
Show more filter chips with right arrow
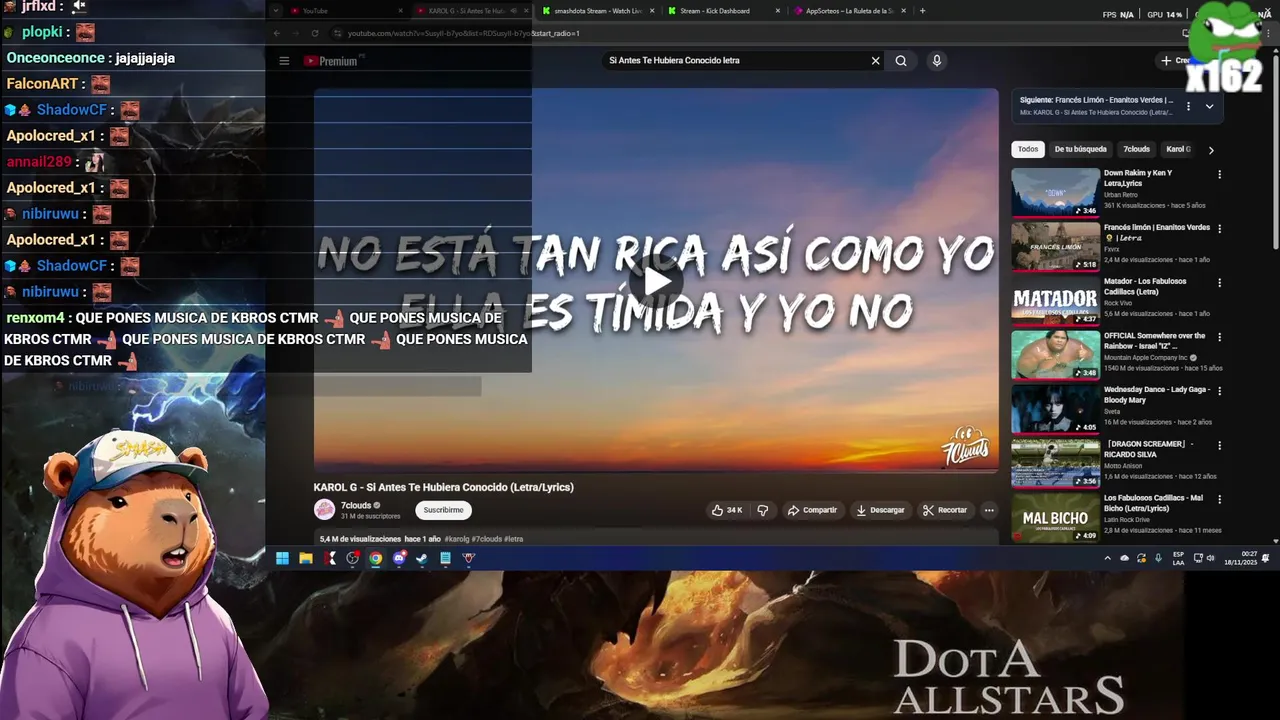click(x=1211, y=150)
